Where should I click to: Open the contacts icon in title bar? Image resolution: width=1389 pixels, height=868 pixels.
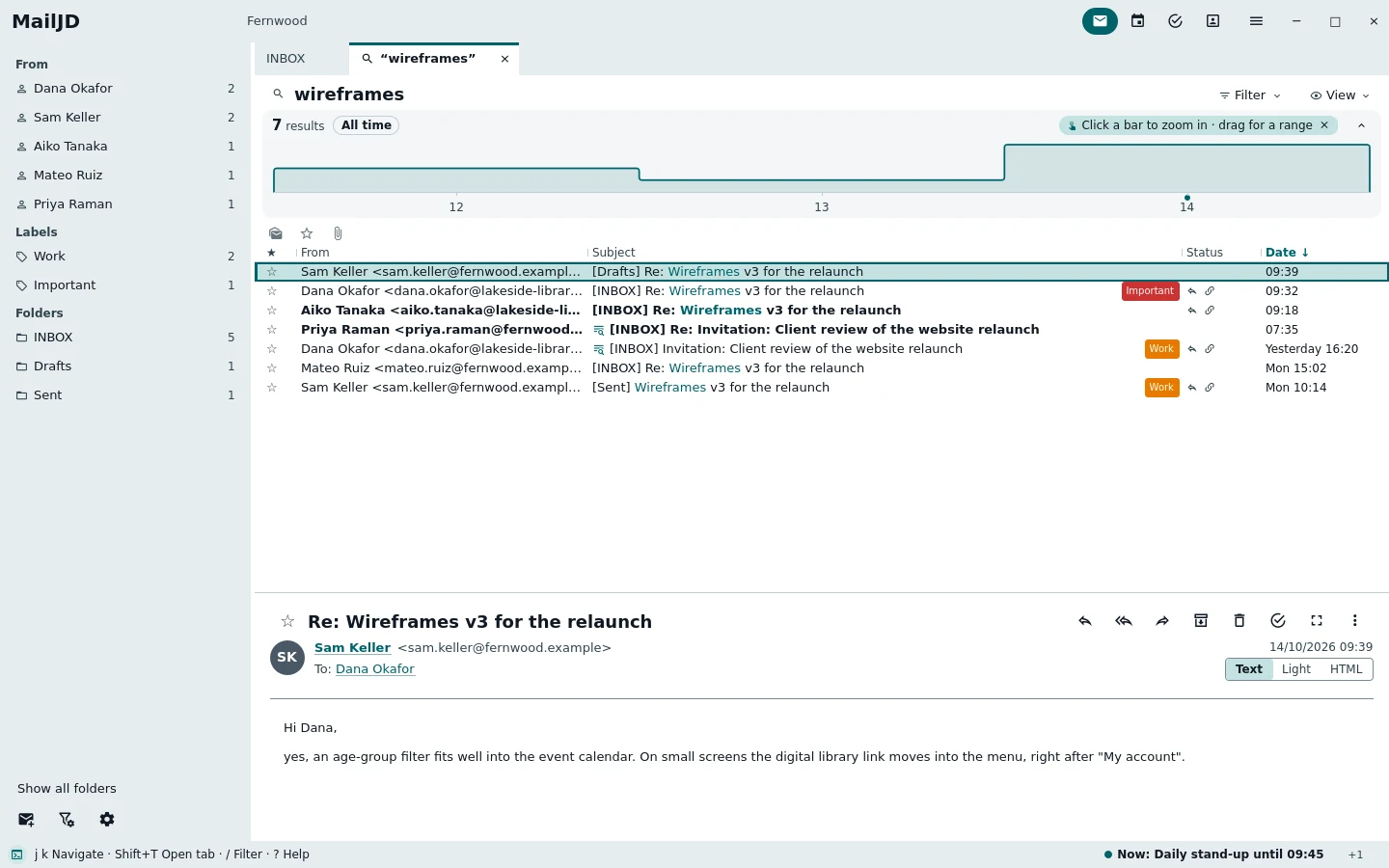pyautogui.click(x=1213, y=21)
